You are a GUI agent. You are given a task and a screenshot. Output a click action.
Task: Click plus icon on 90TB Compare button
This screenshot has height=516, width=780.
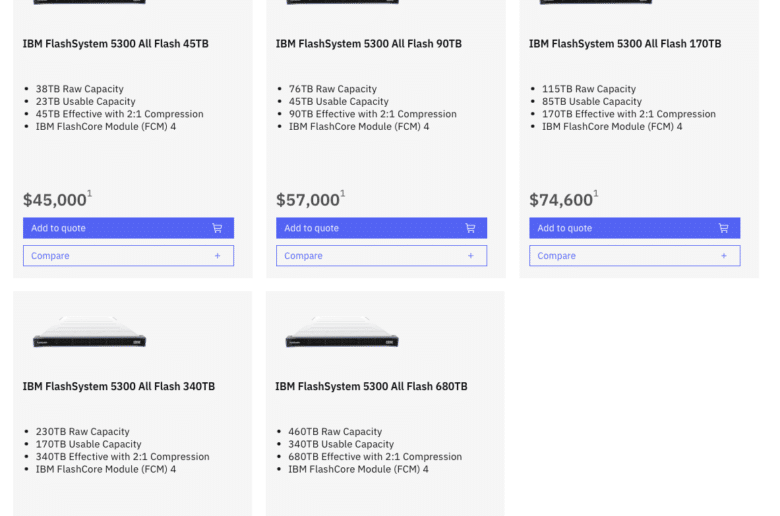(471, 256)
